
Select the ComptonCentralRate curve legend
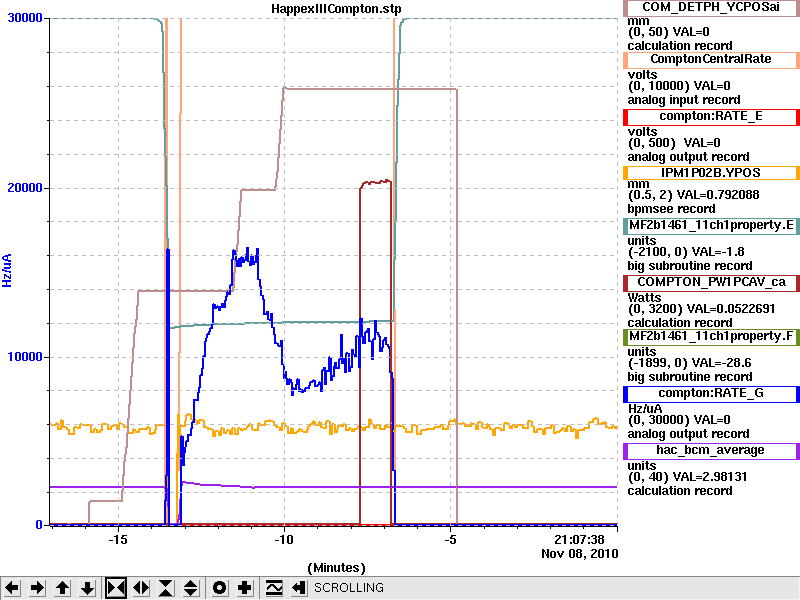[x=711, y=59]
